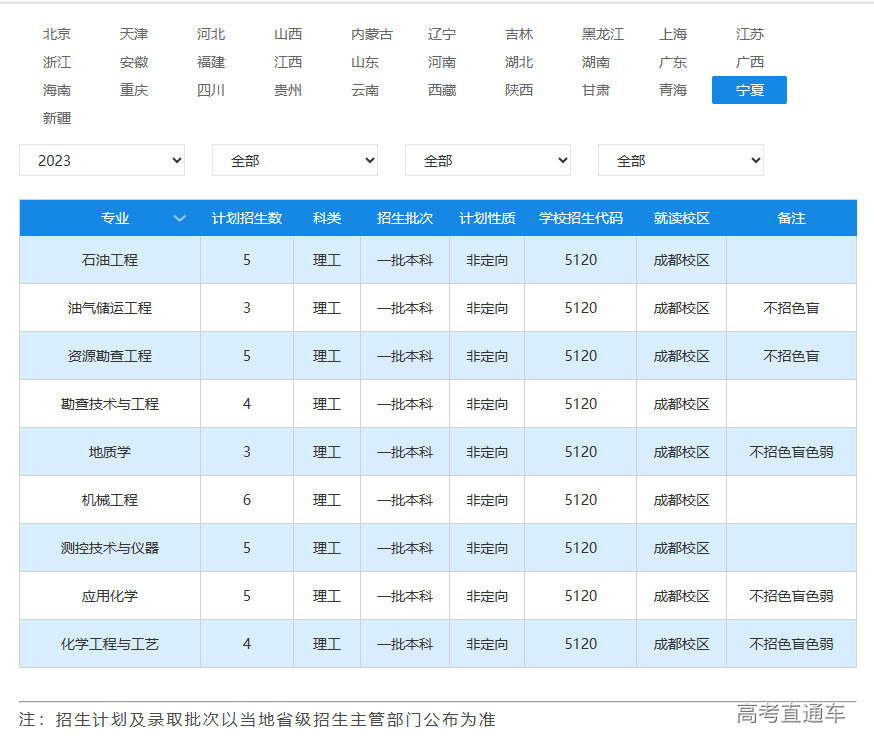This screenshot has height=753, width=874.
Task: Select the 四川 province link
Action: [211, 89]
